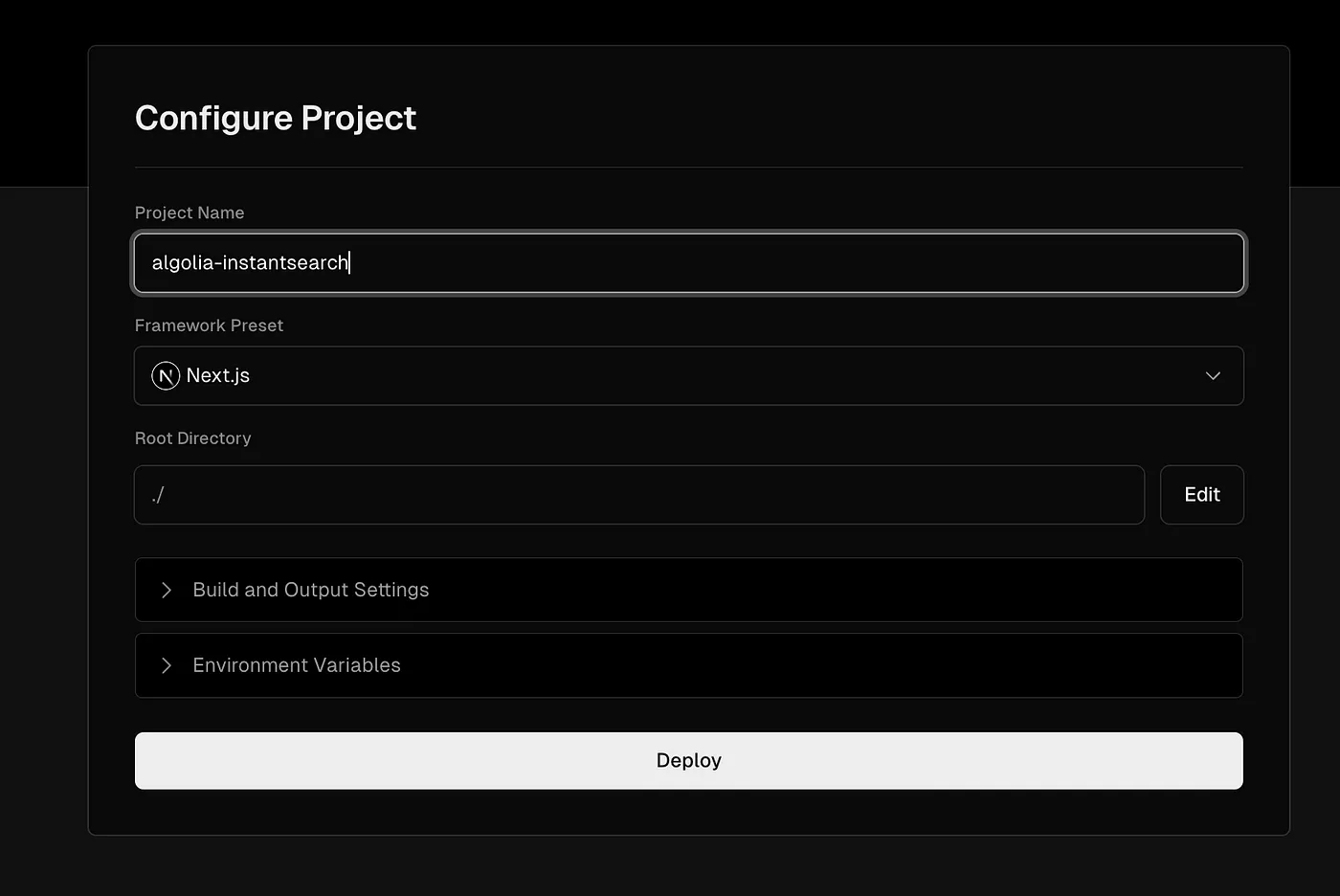Click the Framework Preset label
The width and height of the screenshot is (1340, 896).
[x=209, y=325]
